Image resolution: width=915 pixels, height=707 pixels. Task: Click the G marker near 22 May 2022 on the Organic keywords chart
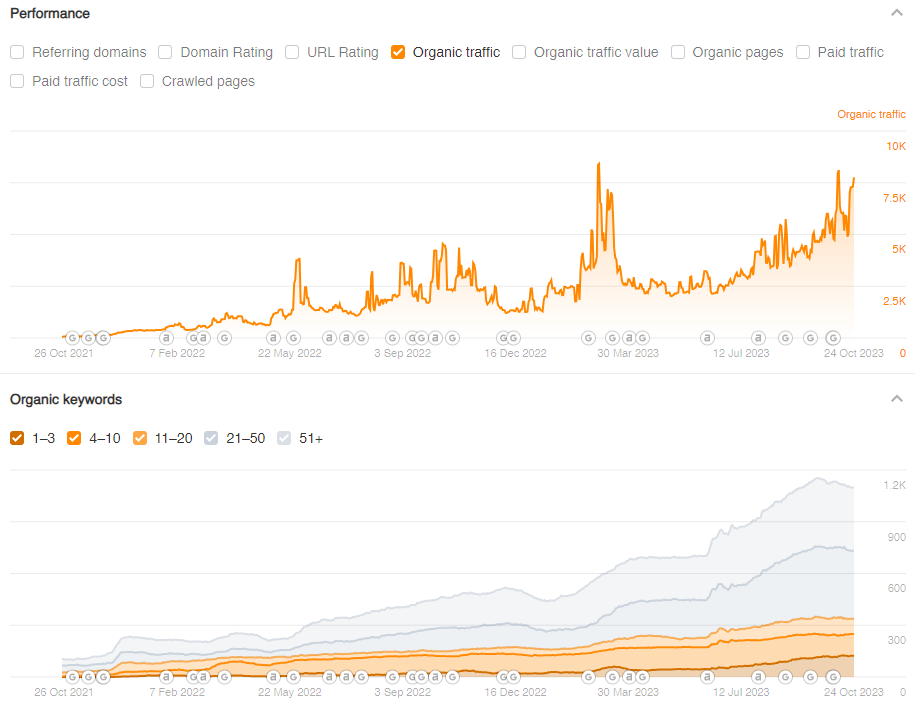pos(294,677)
